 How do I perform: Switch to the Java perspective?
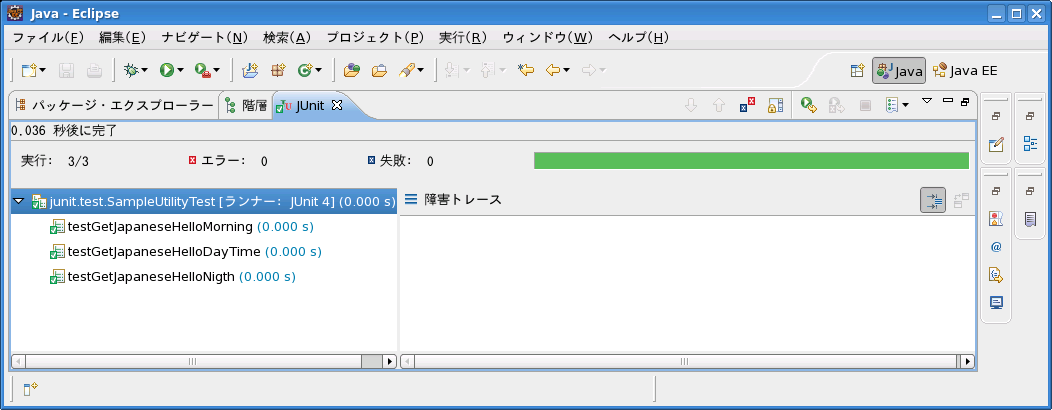(899, 70)
